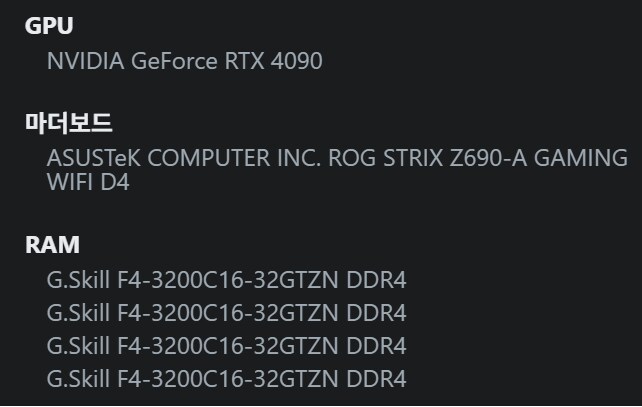
Task: Click DDR4 in the last RAM line
Action: click(x=376, y=379)
